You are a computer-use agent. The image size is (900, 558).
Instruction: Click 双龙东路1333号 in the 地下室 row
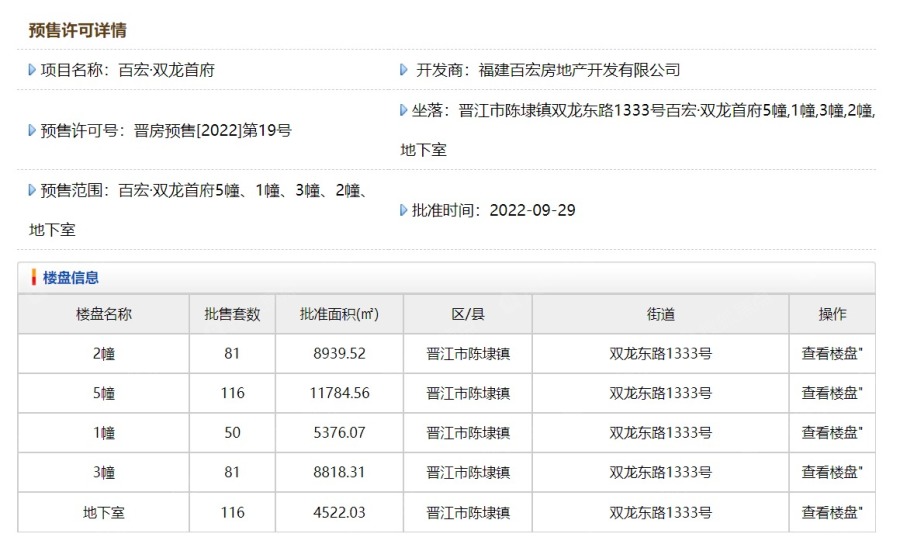tap(661, 512)
